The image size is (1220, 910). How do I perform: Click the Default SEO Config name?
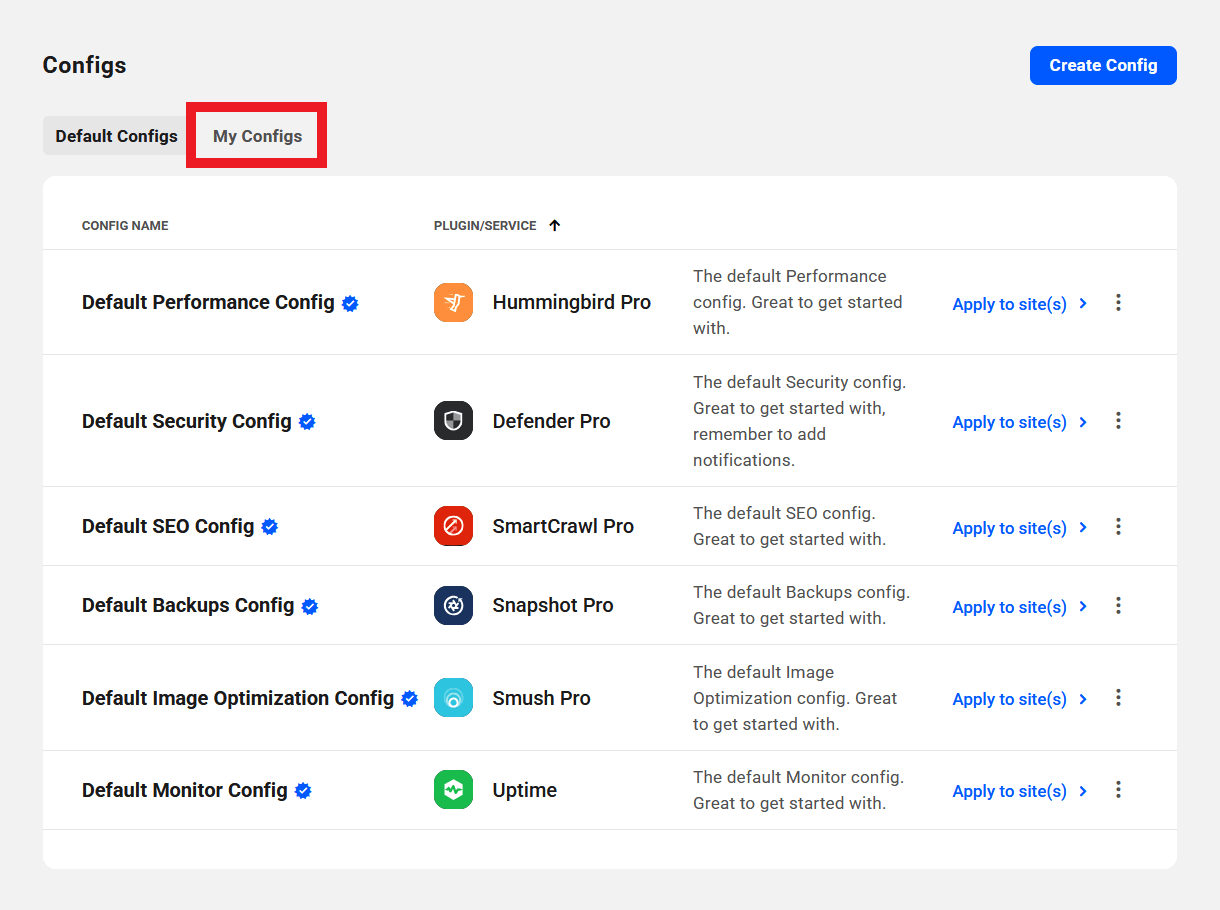[168, 526]
